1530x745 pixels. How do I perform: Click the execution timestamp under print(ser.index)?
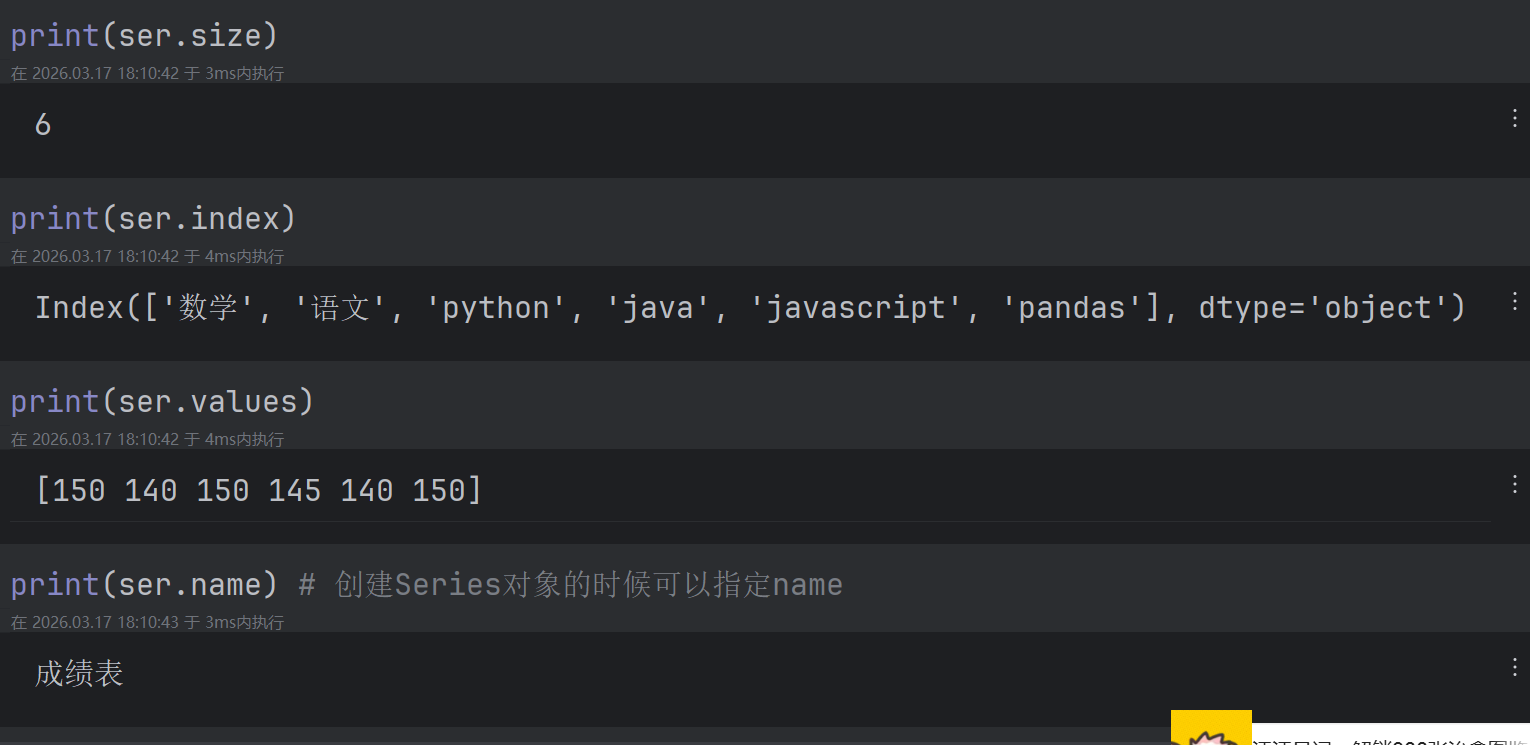147,257
